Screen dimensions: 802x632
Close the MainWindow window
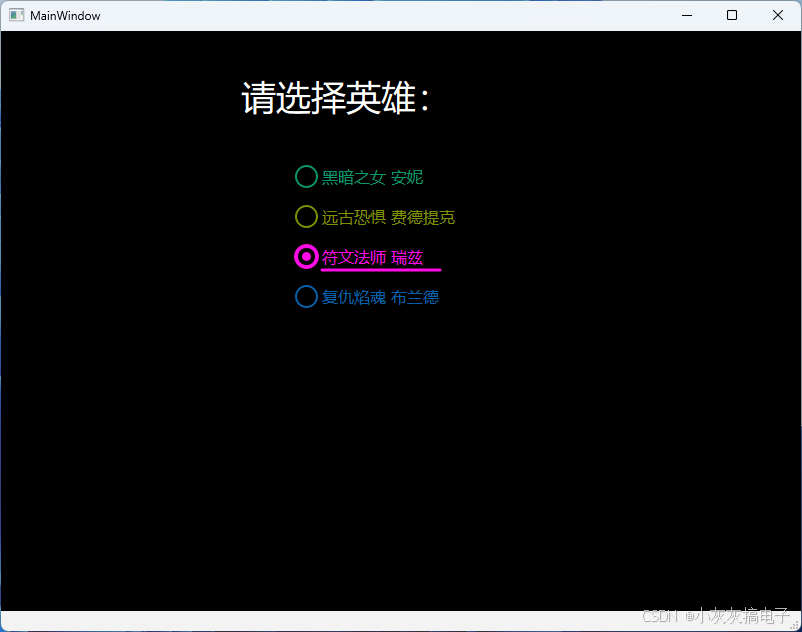pos(777,15)
